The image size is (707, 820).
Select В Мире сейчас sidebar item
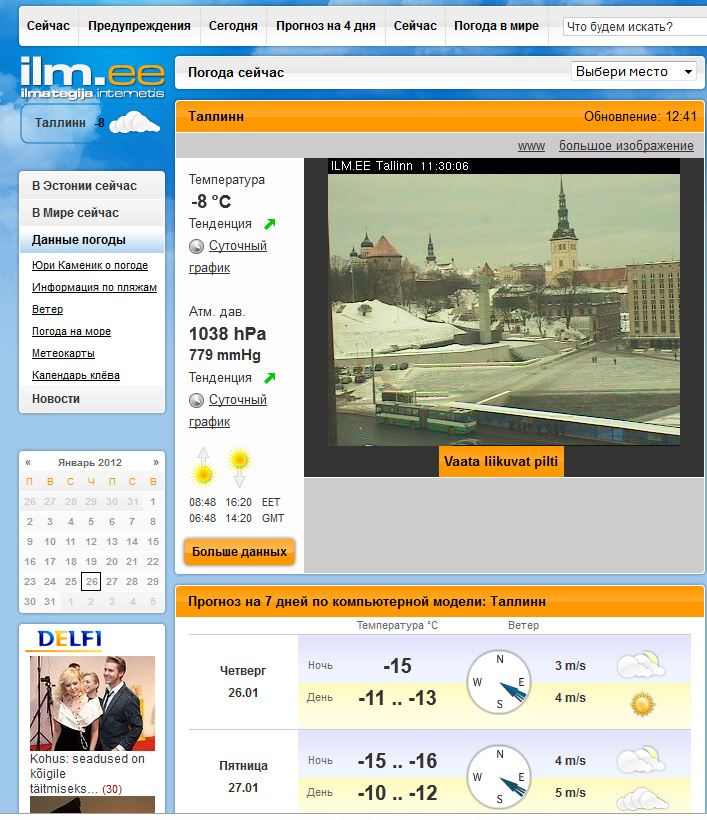92,213
